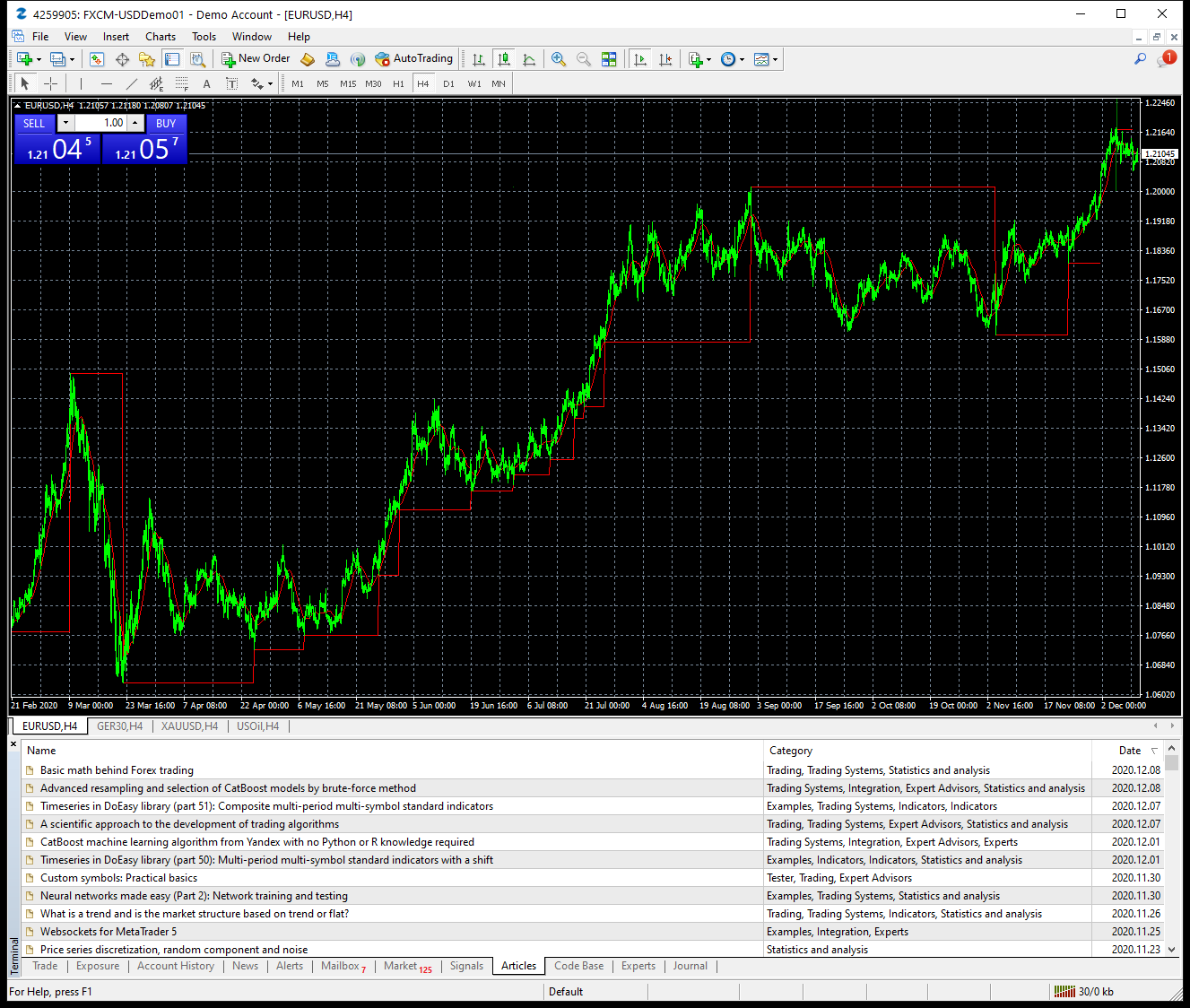The image size is (1190, 1008).
Task: Open the Market Watch window icon
Action: point(97,59)
